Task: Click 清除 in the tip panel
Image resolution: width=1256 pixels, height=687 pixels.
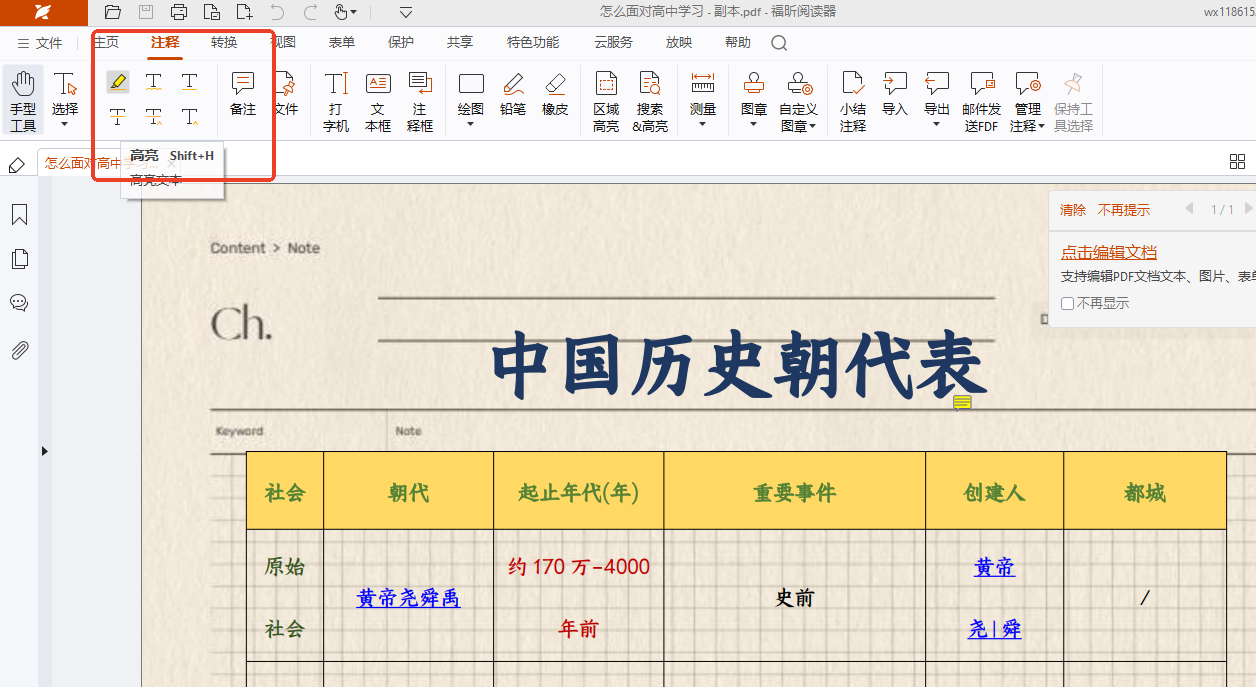Action: (x=1072, y=210)
